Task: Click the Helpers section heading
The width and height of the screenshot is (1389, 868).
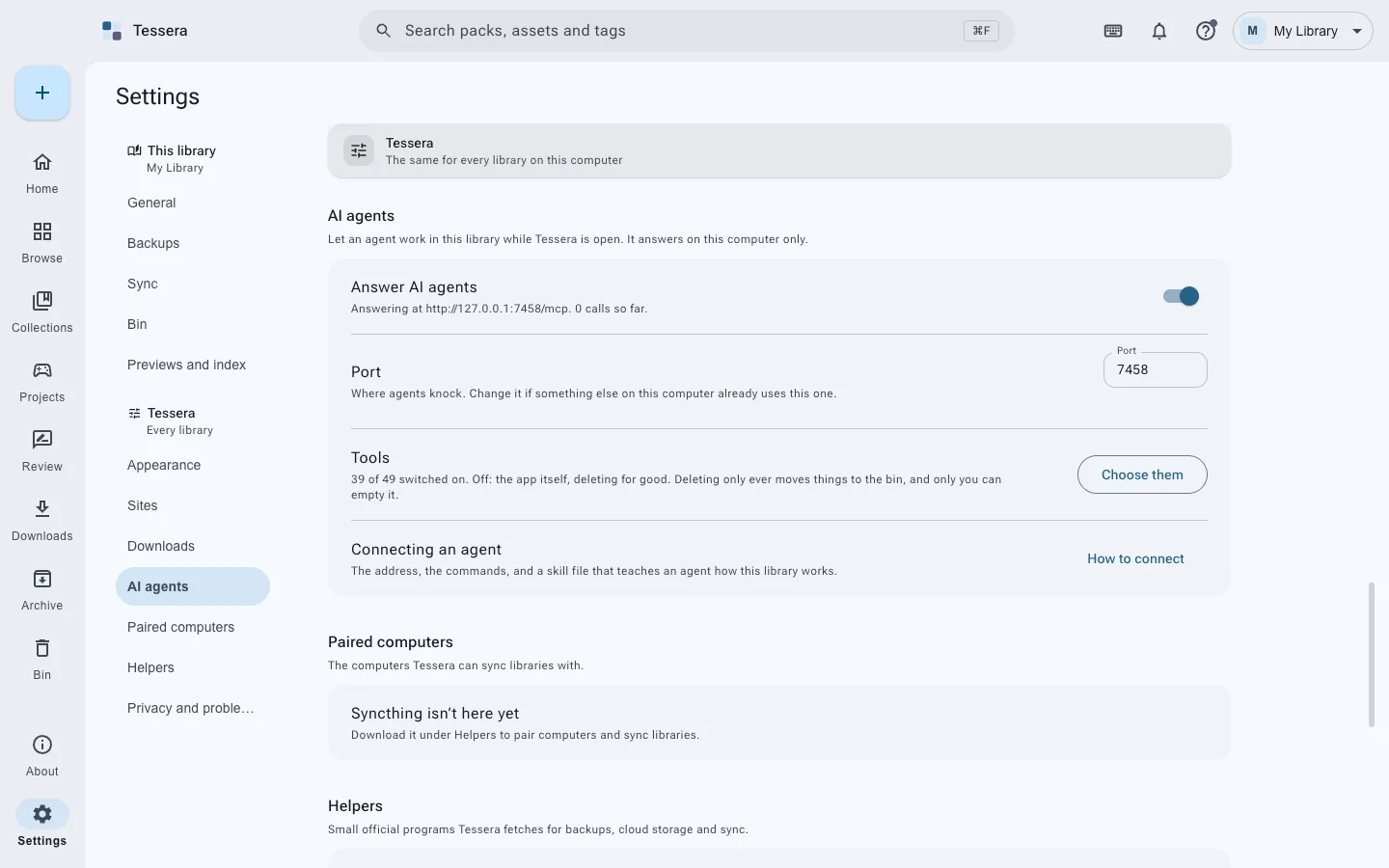Action: pos(355,806)
